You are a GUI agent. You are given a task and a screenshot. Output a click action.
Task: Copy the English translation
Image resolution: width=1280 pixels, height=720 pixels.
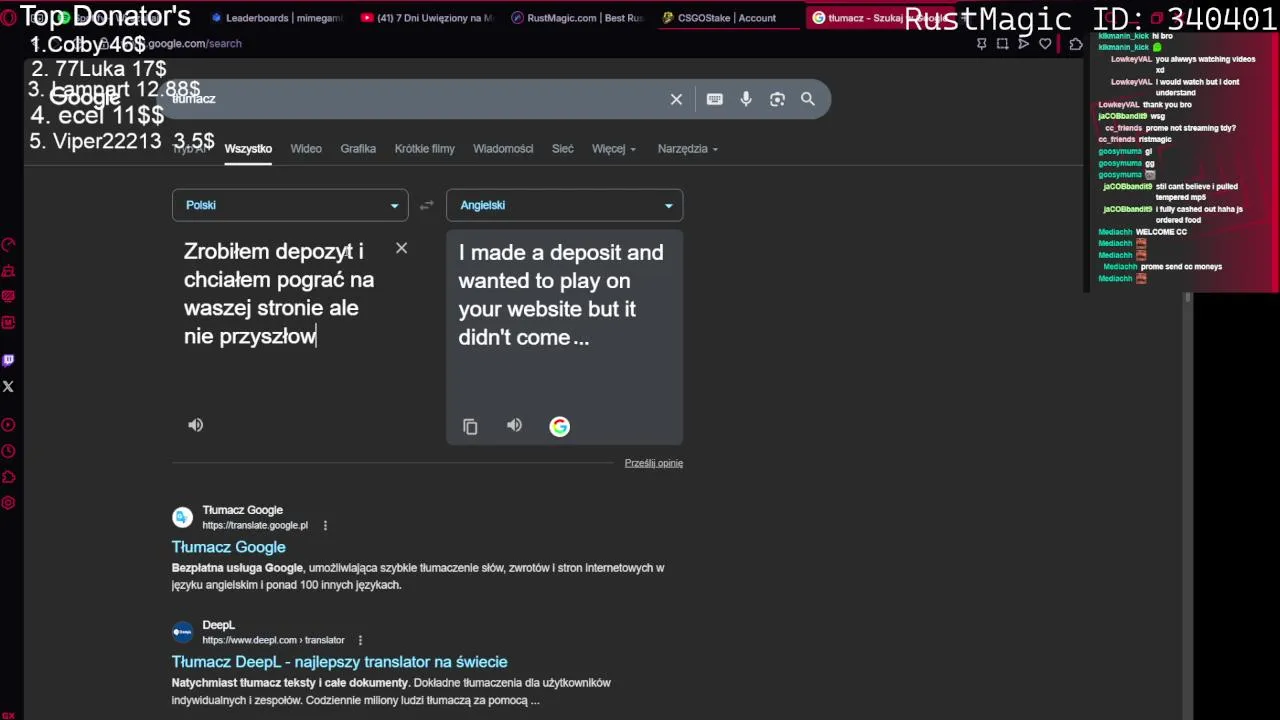point(470,427)
